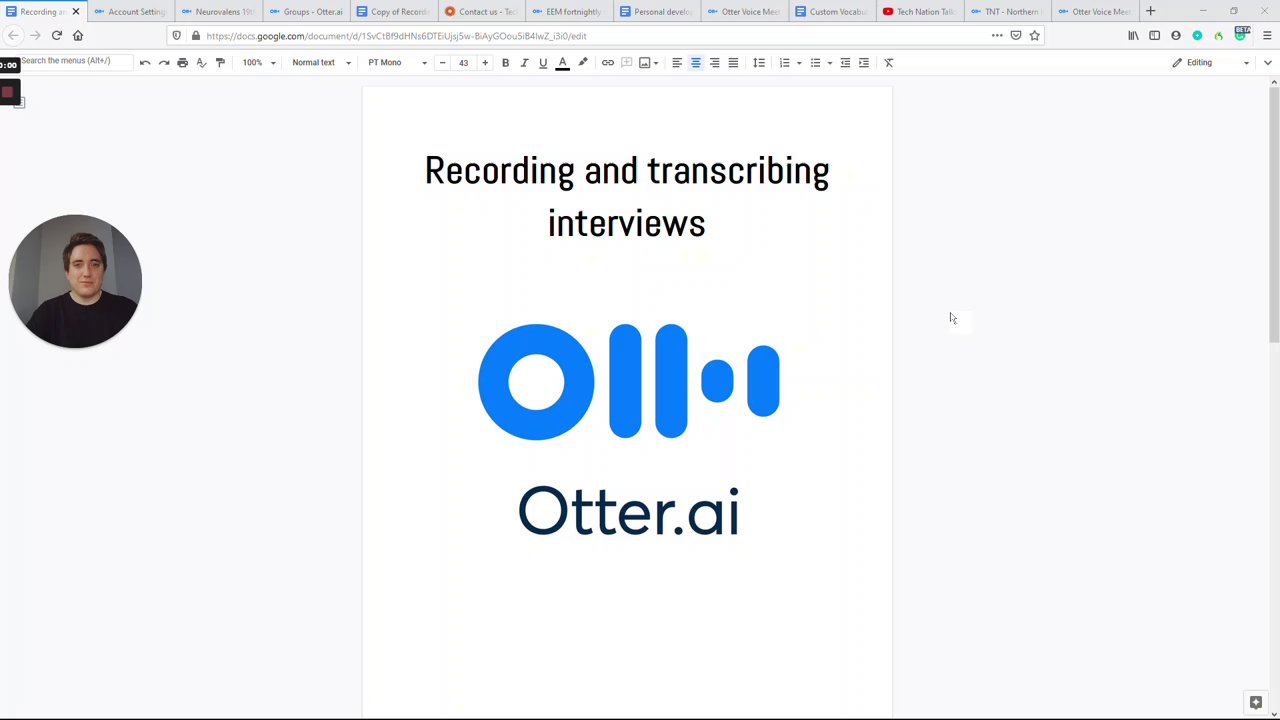Screen dimensions: 1280x720
Task: Open the zoom level dropdown showing 100%
Action: [x=258, y=62]
